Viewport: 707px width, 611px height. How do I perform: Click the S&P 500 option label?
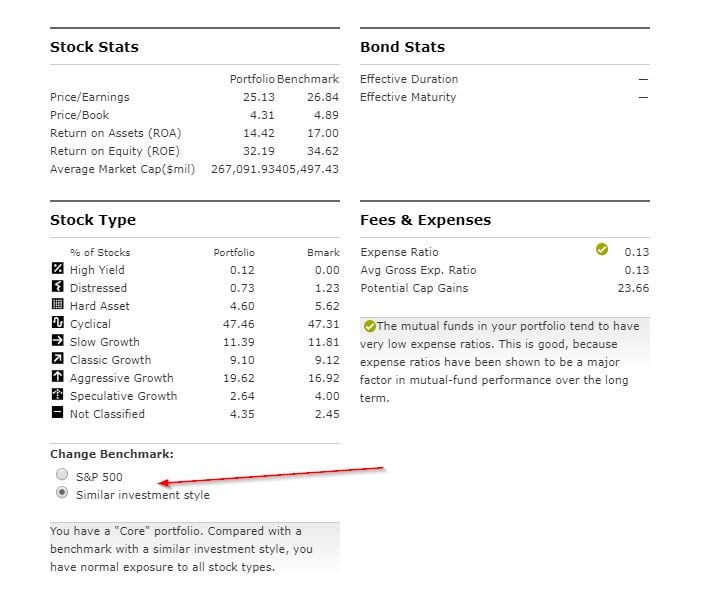(x=99, y=477)
